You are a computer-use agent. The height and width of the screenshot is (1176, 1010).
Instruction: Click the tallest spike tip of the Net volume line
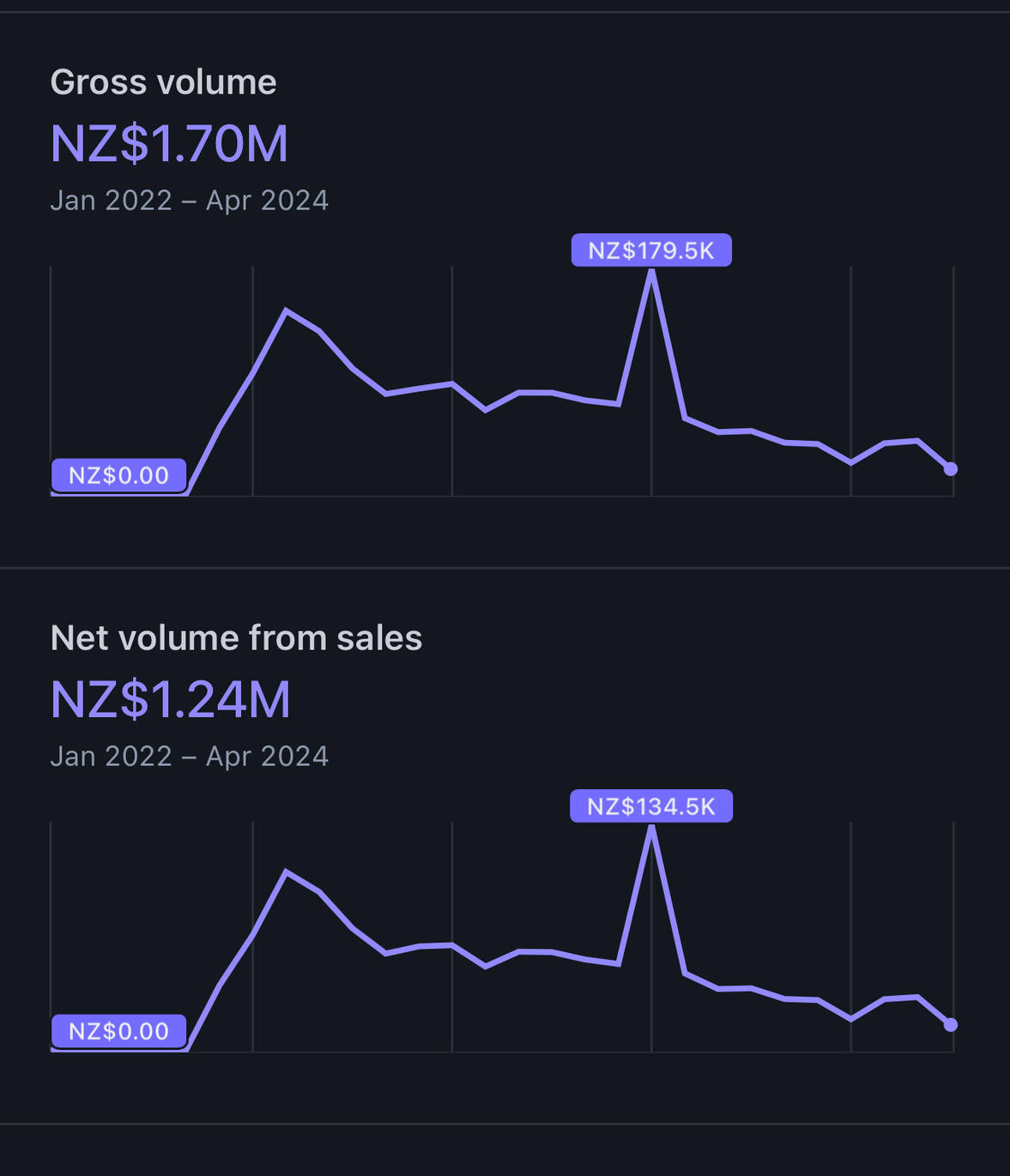(x=651, y=829)
